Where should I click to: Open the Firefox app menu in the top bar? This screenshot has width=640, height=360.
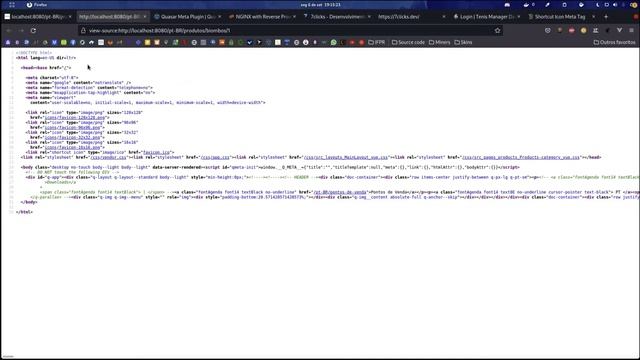37,5
